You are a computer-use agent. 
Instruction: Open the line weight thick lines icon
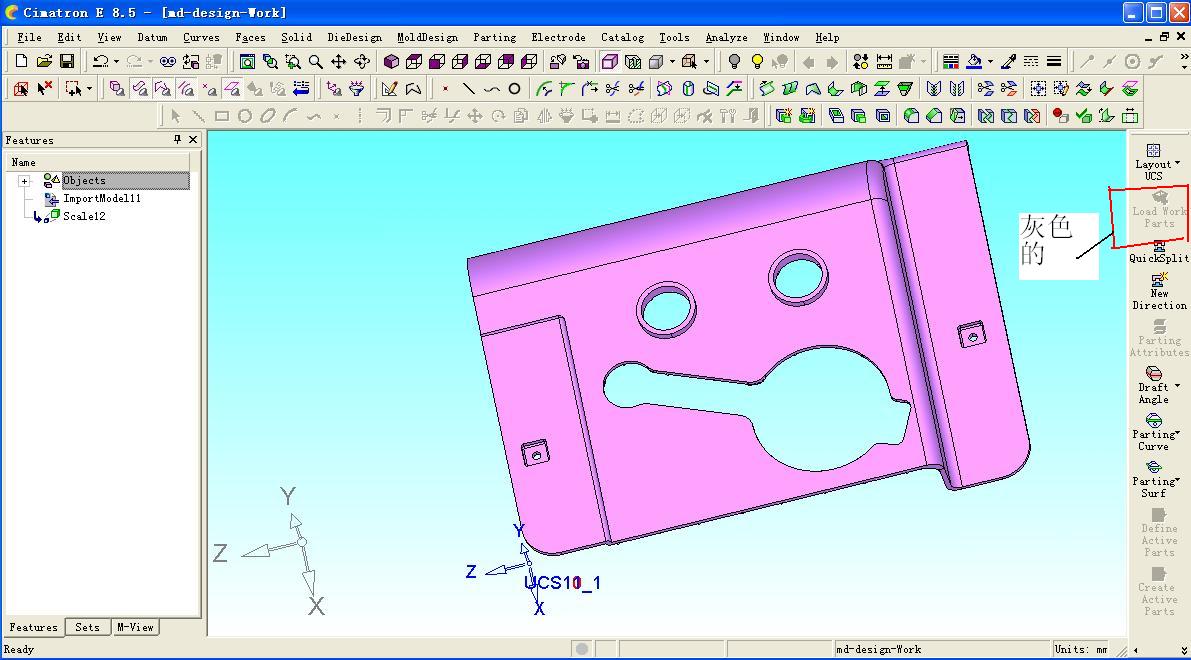tap(1054, 62)
